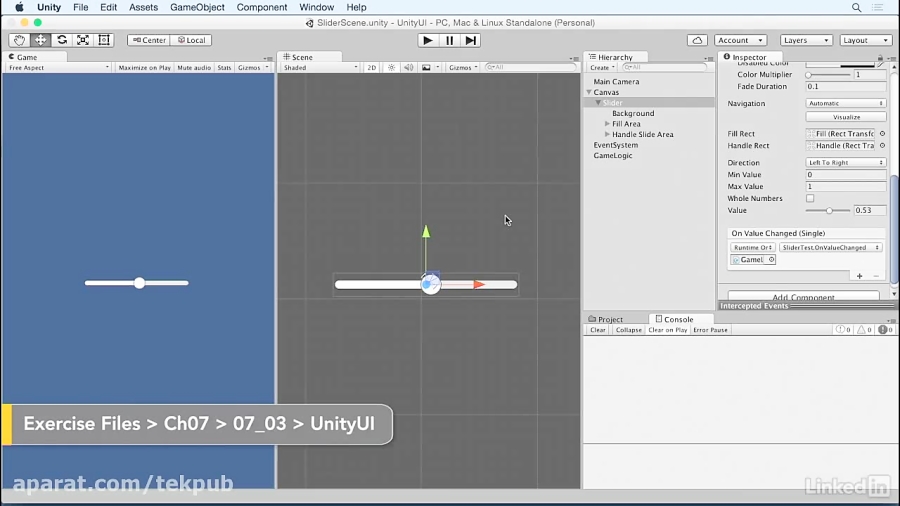
Task: Toggle Mute audio in Game view
Action: (194, 67)
